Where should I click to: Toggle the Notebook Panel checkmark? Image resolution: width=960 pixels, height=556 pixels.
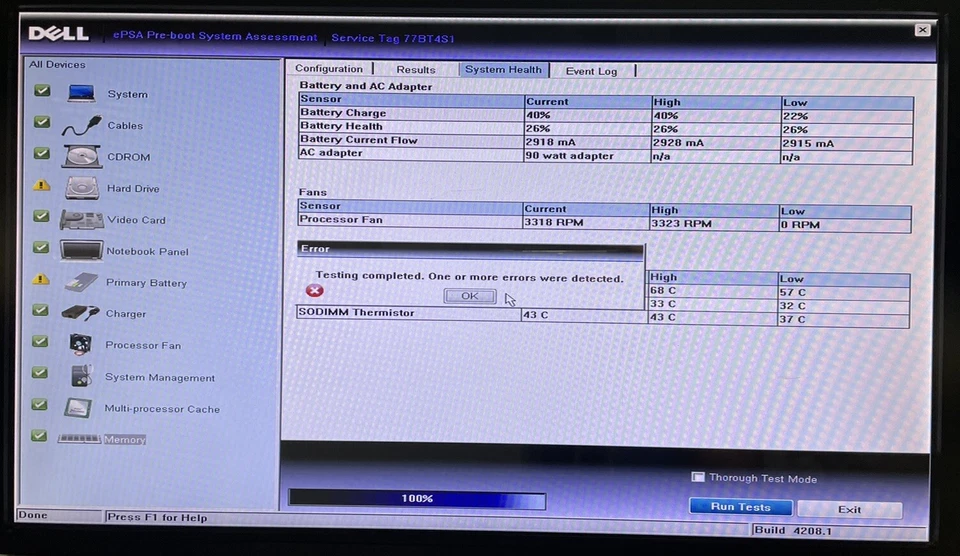[41, 247]
